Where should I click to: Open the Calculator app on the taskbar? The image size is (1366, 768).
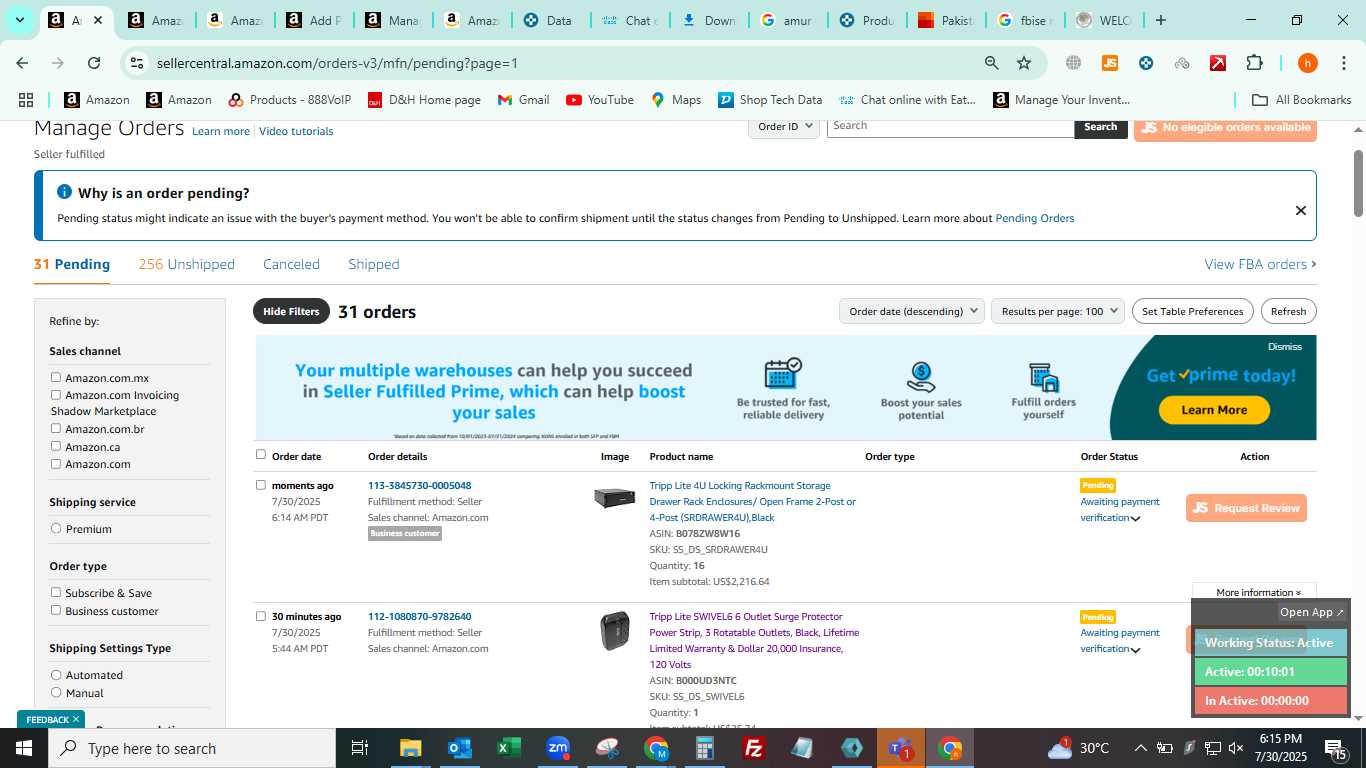(705, 748)
